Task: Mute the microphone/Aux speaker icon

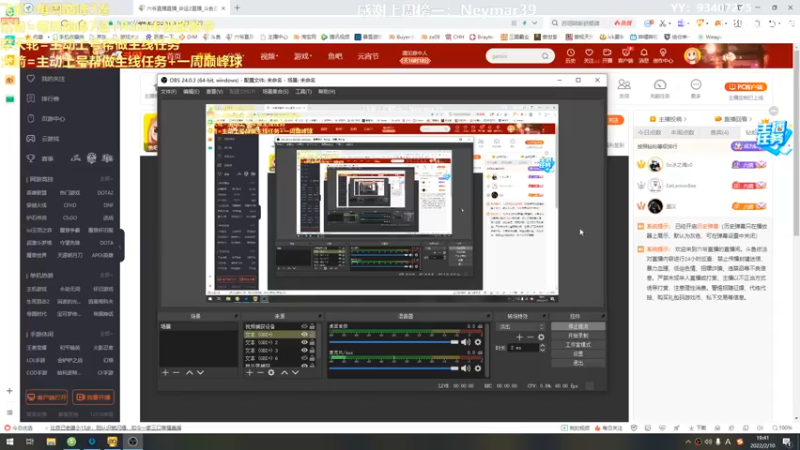Action: point(466,368)
